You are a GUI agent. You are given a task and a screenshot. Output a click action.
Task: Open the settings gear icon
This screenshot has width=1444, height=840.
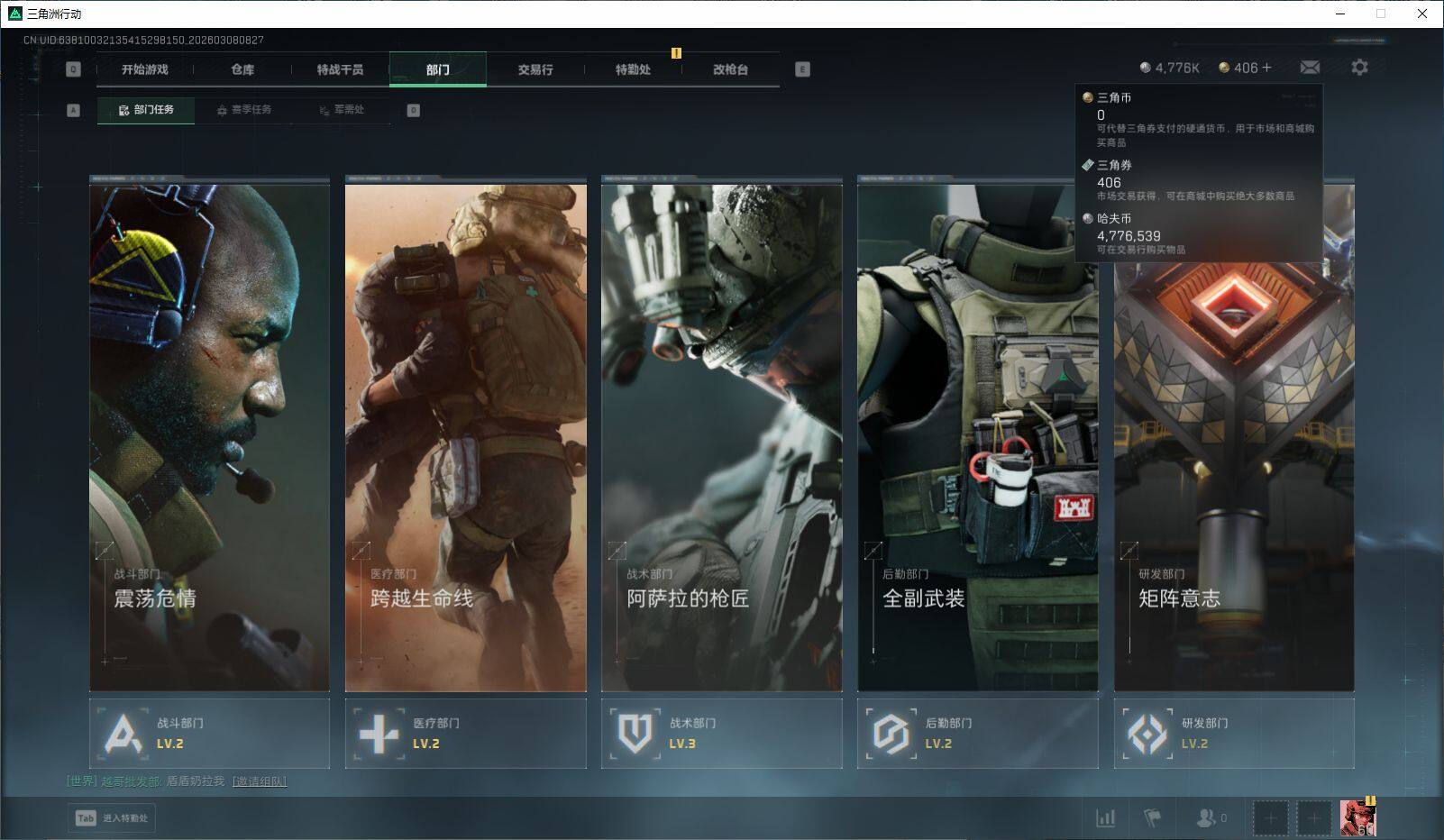pyautogui.click(x=1359, y=68)
